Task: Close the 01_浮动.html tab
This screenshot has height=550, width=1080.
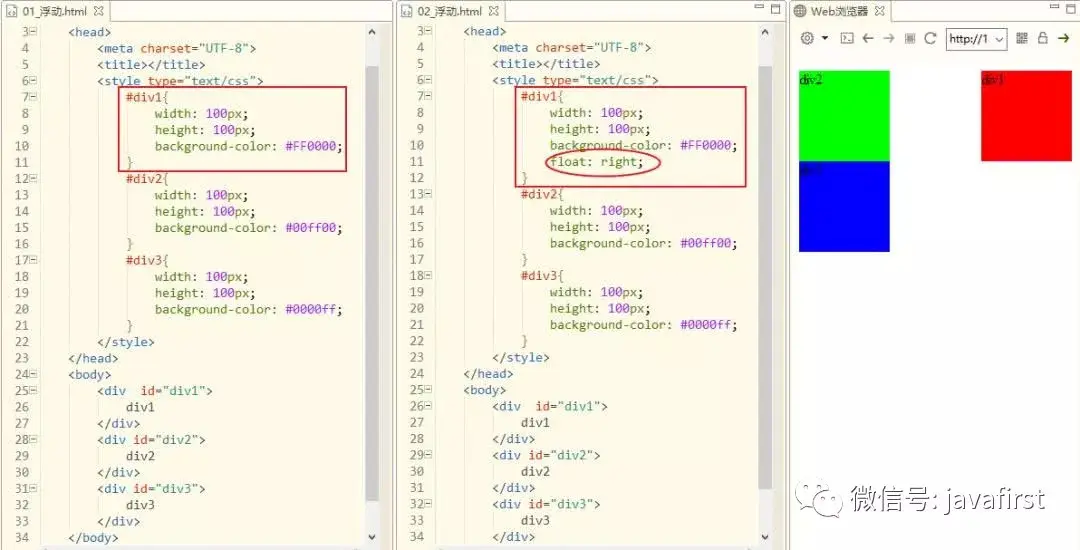Action: [x=98, y=11]
